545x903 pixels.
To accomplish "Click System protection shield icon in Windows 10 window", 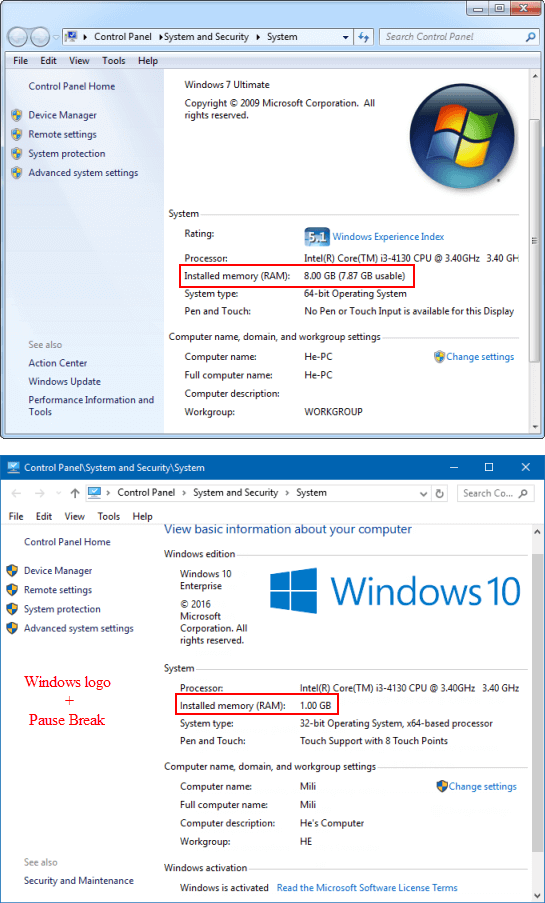I will (12, 609).
